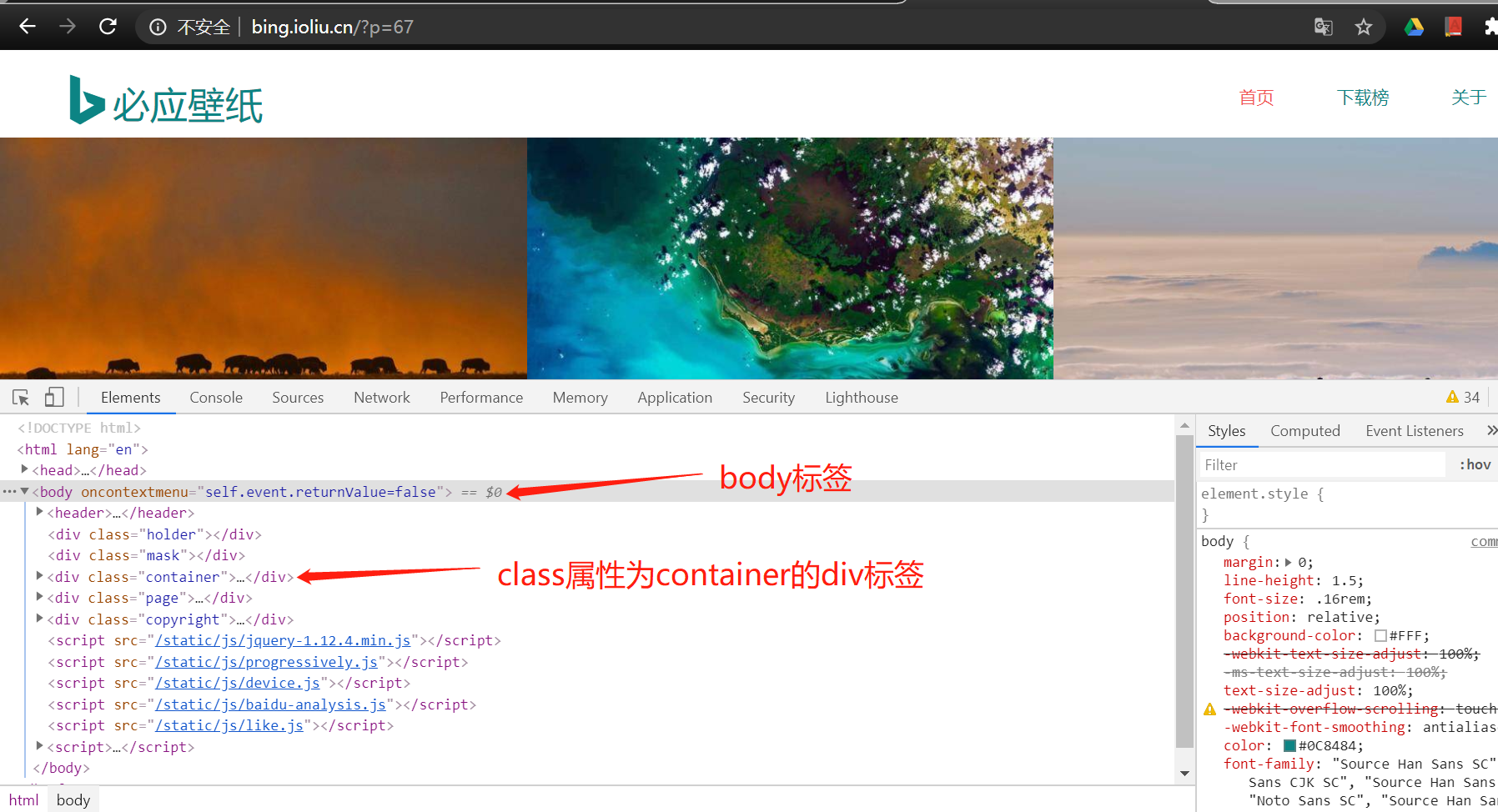Expand the last inline script node

pos(39,746)
